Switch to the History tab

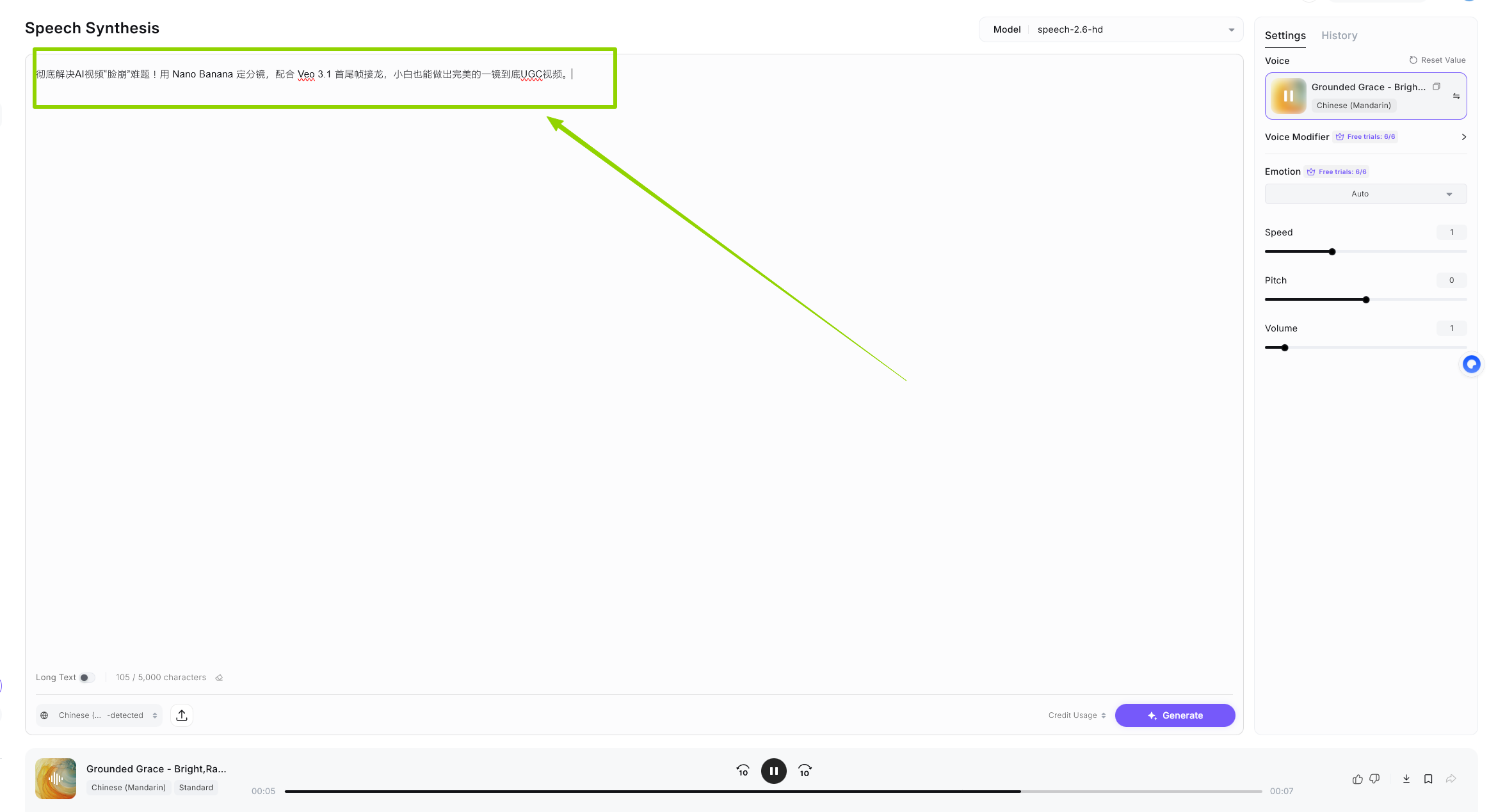coord(1339,36)
